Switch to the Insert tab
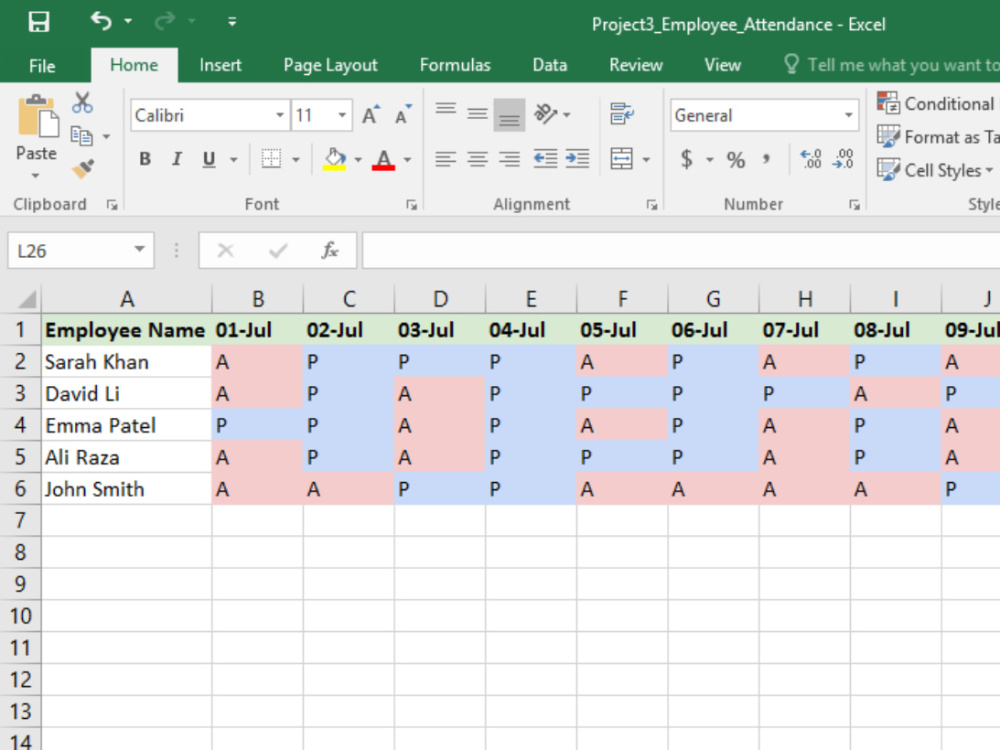Image resolution: width=1000 pixels, height=750 pixels. [220, 65]
